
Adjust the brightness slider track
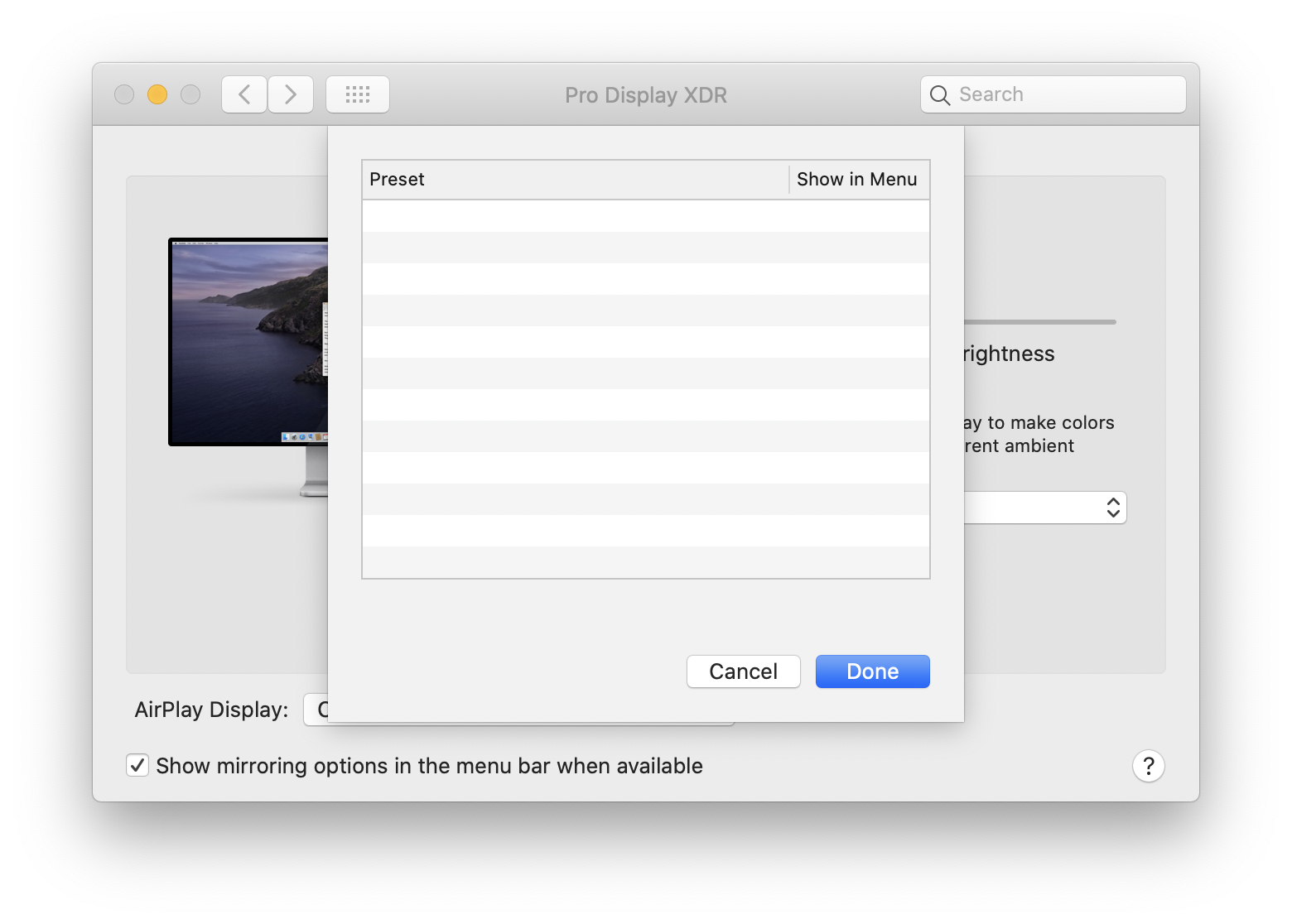(x=1040, y=322)
